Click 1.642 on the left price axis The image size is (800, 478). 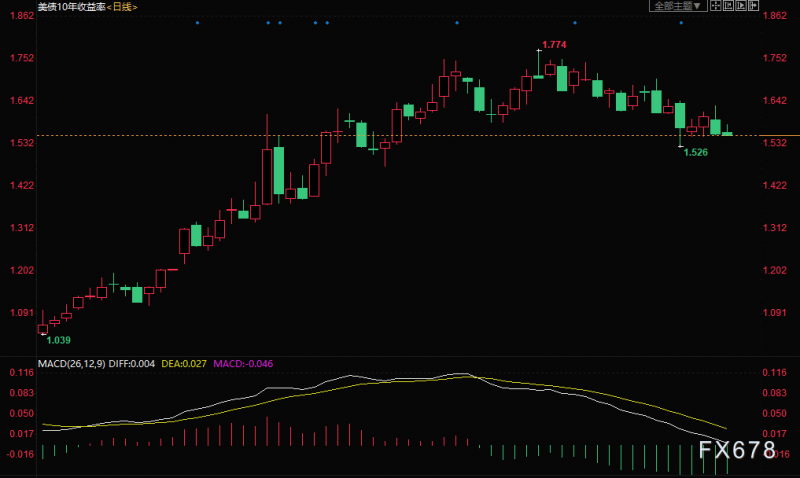[22, 100]
